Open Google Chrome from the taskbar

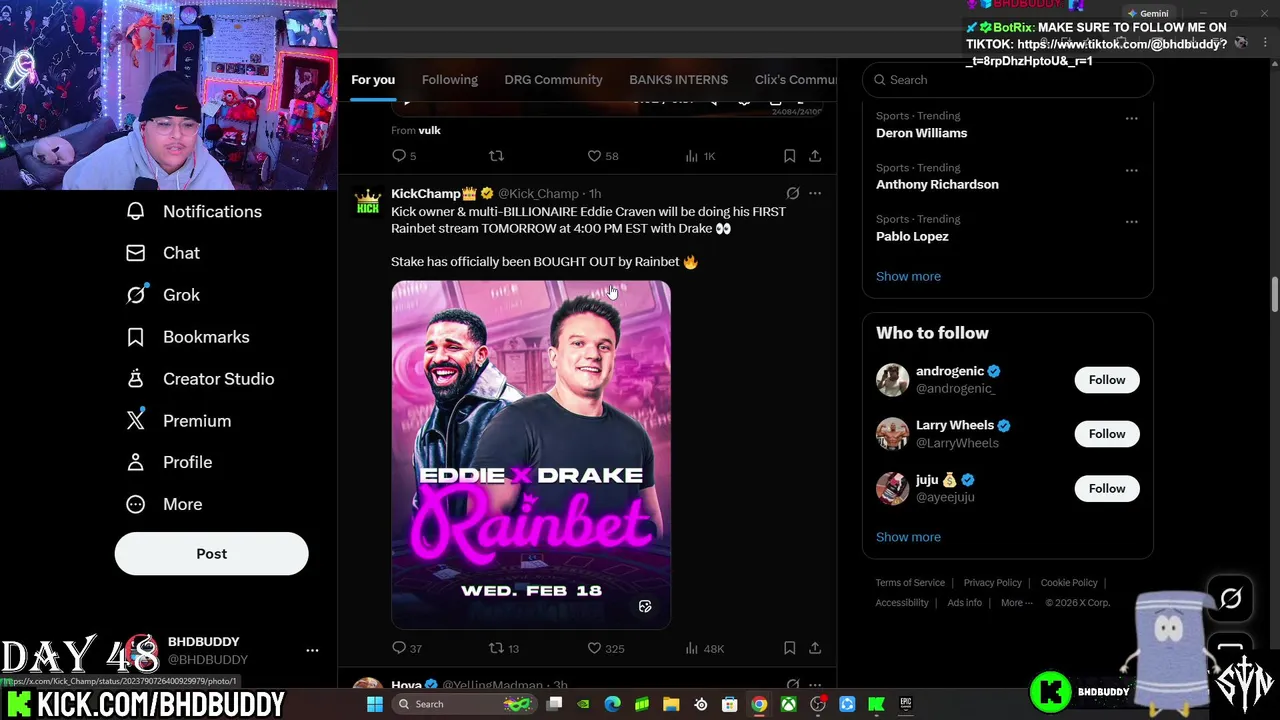pyautogui.click(x=759, y=704)
